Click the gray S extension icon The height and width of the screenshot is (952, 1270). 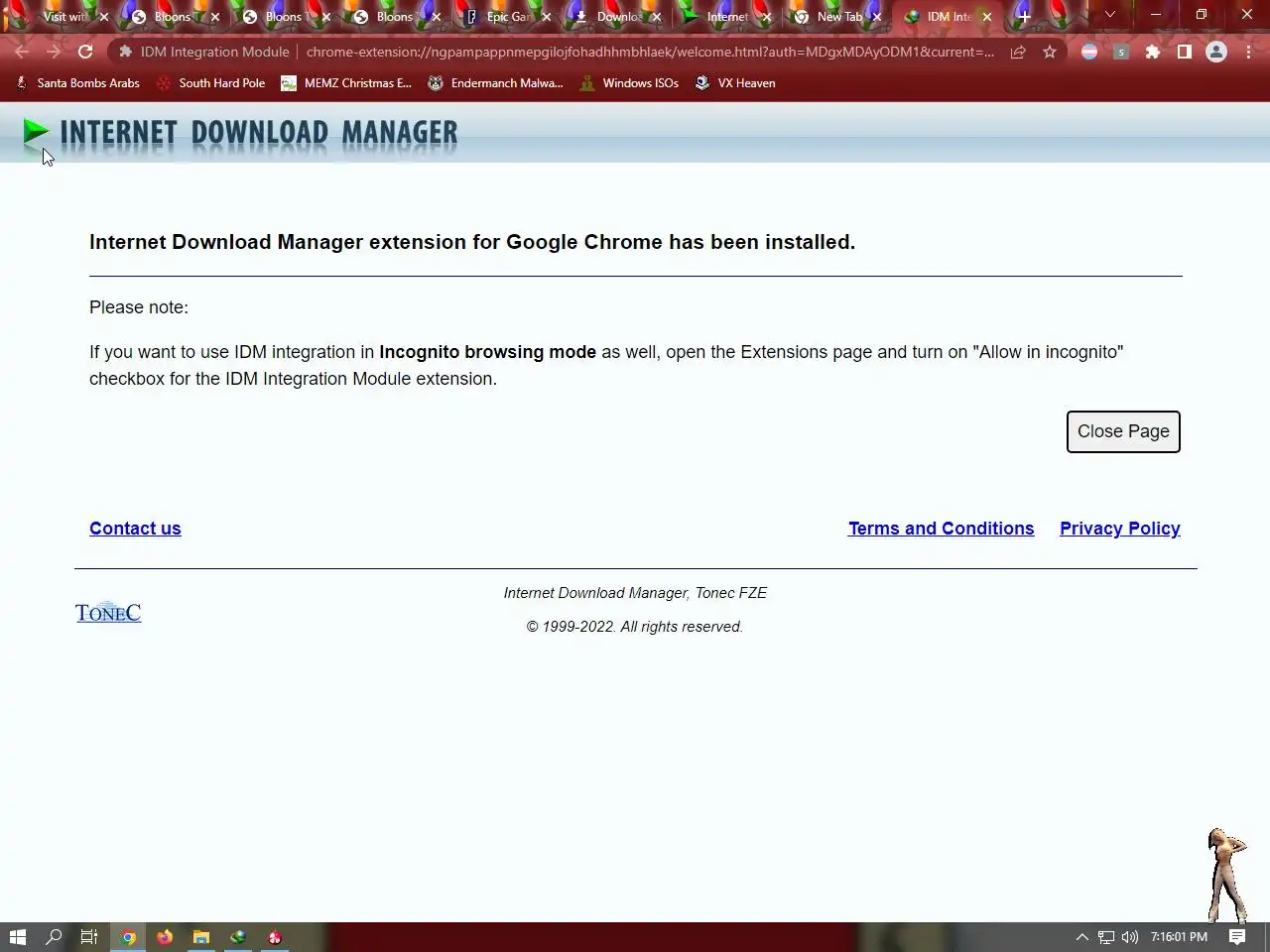pos(1121,52)
